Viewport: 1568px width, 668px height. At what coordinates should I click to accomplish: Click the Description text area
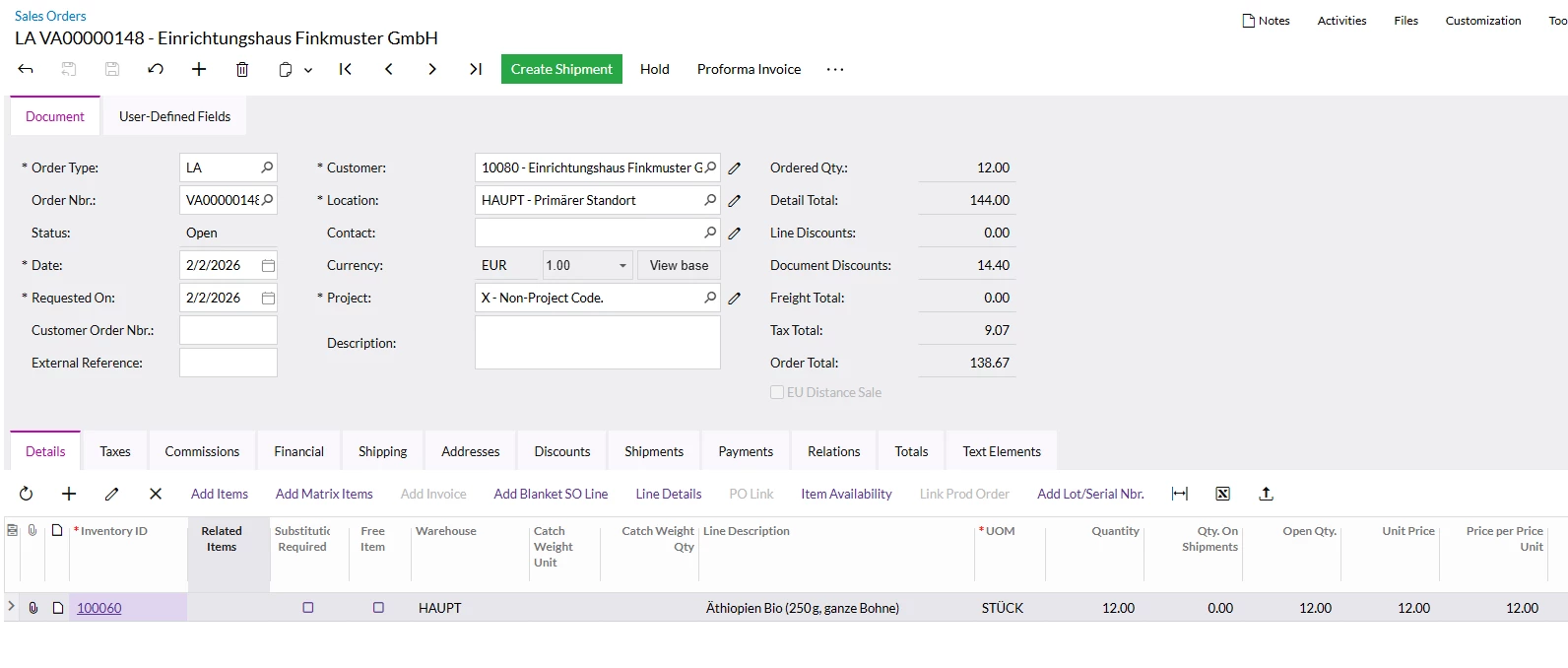pos(598,342)
